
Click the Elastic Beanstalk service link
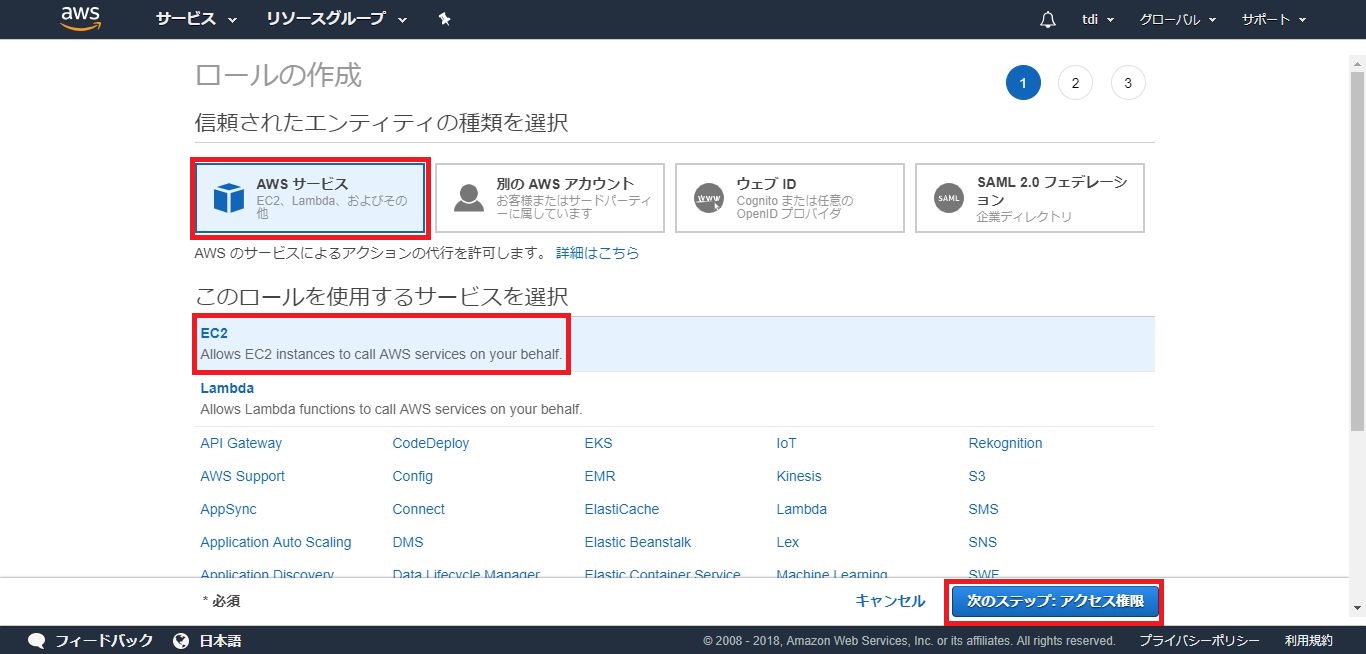coord(637,542)
